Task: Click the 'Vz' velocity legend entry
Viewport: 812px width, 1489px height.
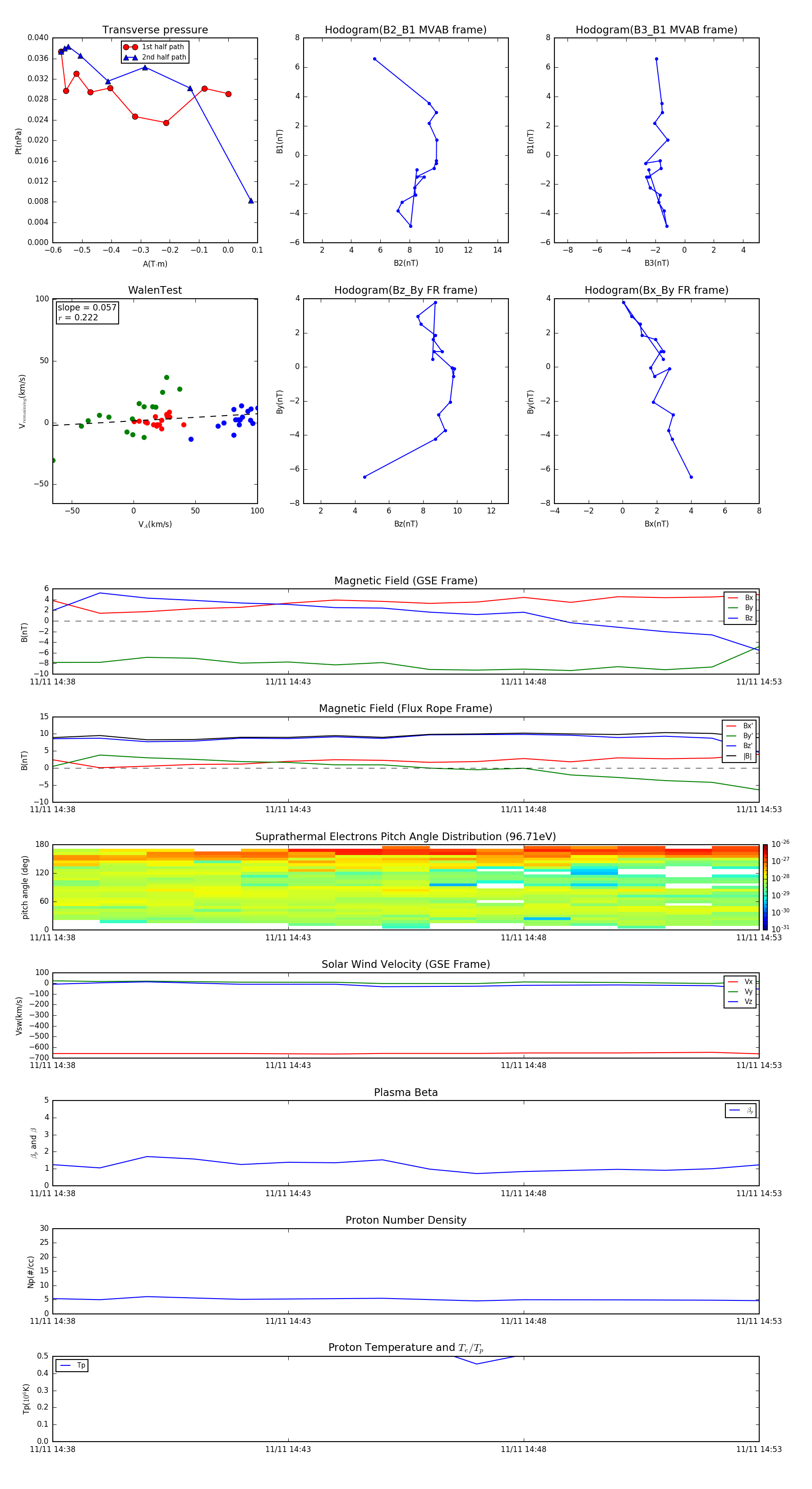Action: 740,1002
